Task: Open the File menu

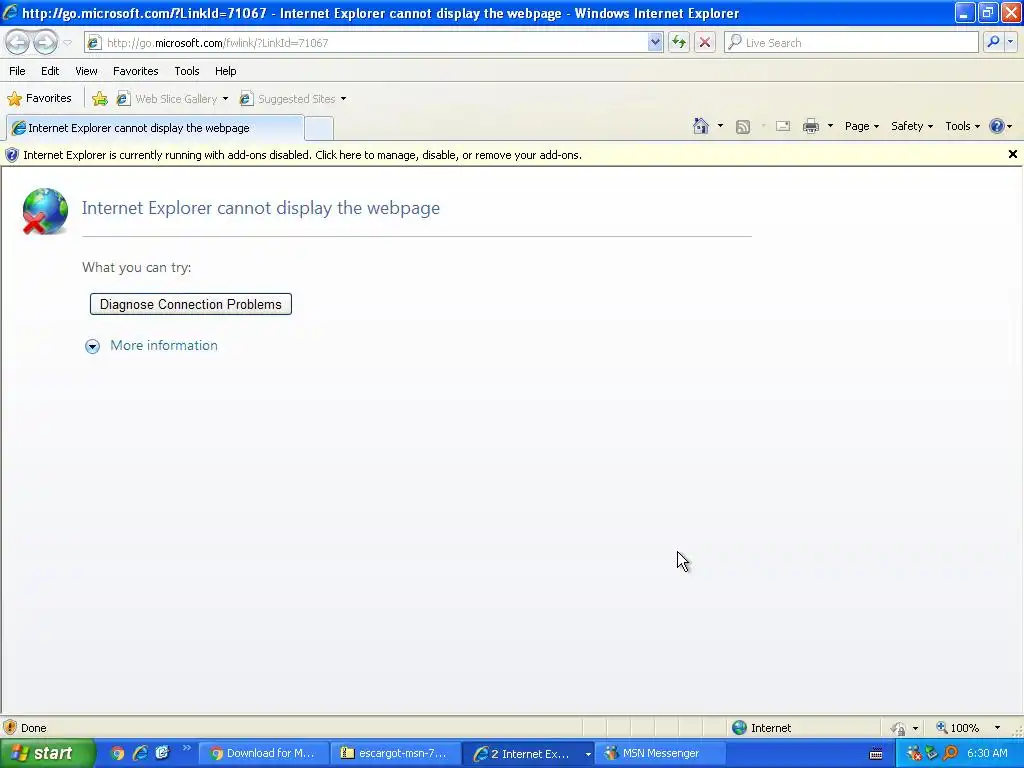Action: (17, 71)
